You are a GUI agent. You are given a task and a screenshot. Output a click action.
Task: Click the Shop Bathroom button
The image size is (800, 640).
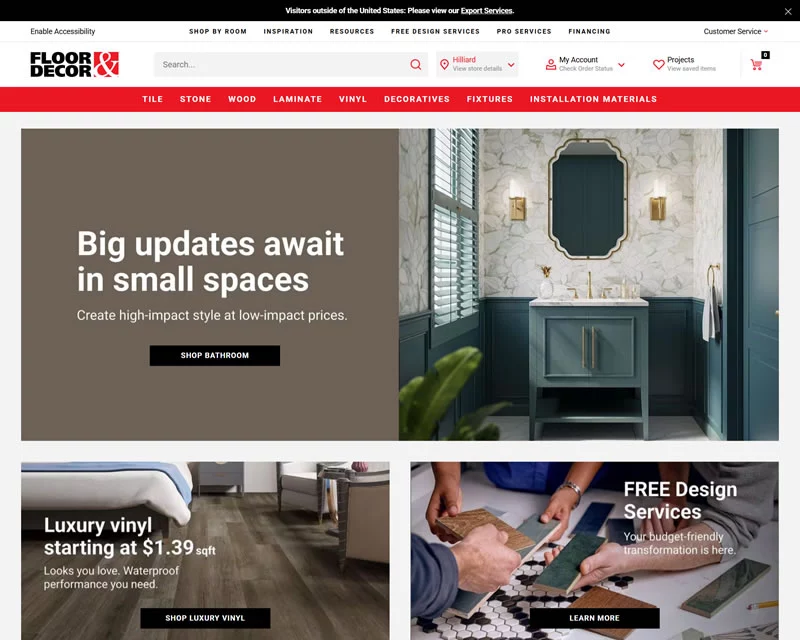215,355
